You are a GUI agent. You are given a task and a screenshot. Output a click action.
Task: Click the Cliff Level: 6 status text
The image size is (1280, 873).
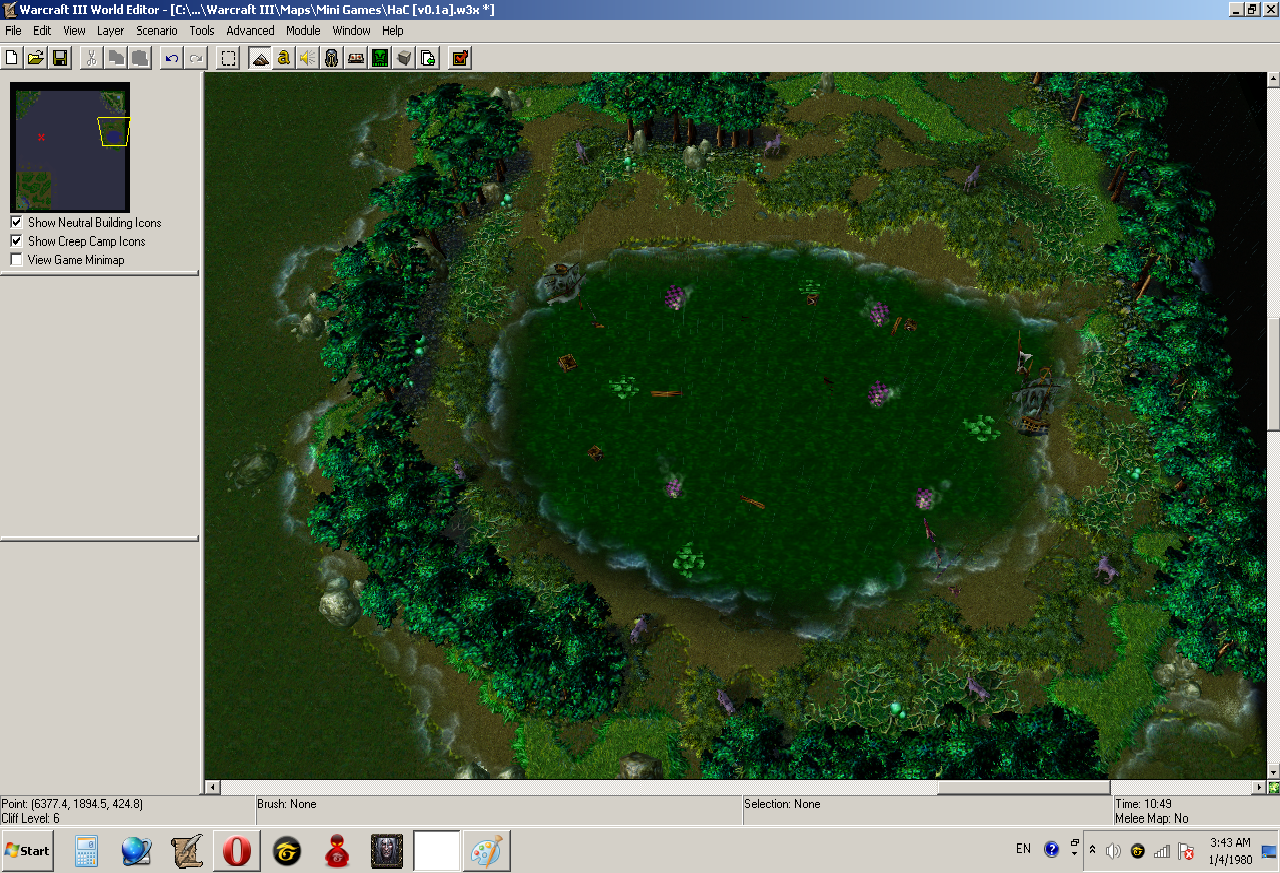point(31,818)
